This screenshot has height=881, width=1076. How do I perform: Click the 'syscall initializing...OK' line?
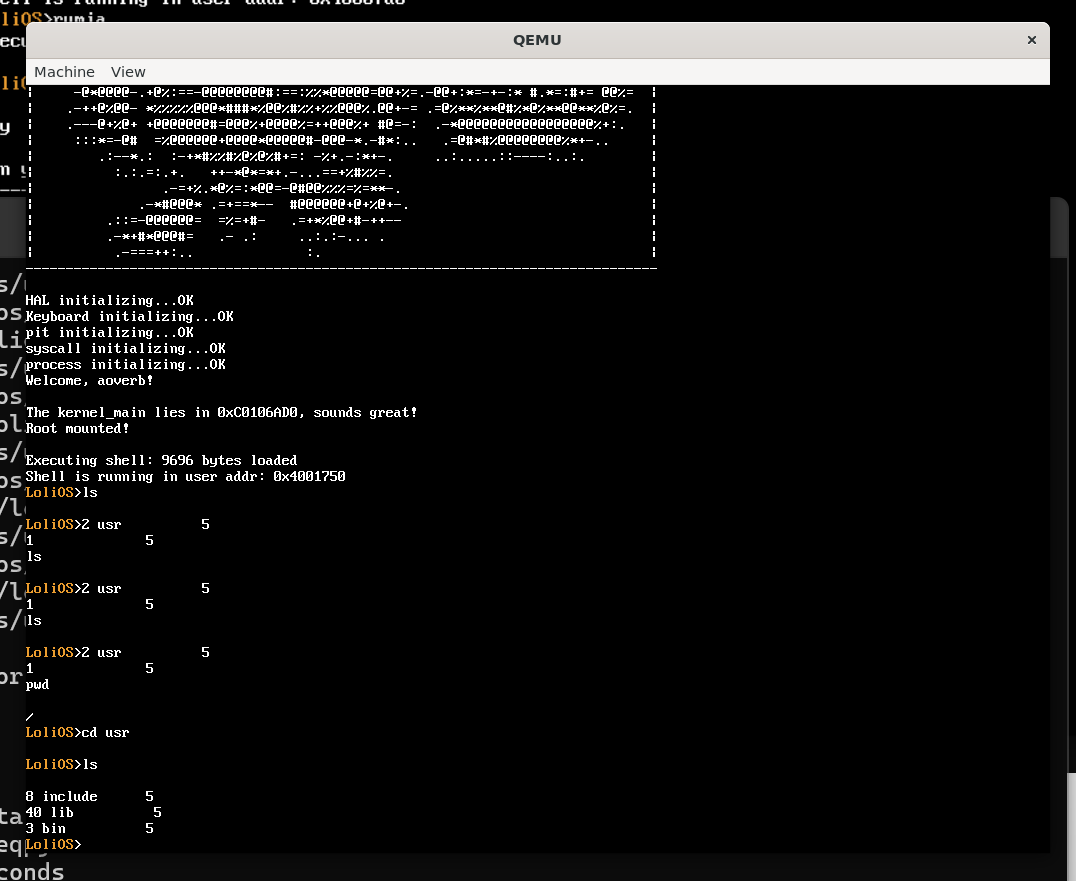pyautogui.click(x=125, y=348)
